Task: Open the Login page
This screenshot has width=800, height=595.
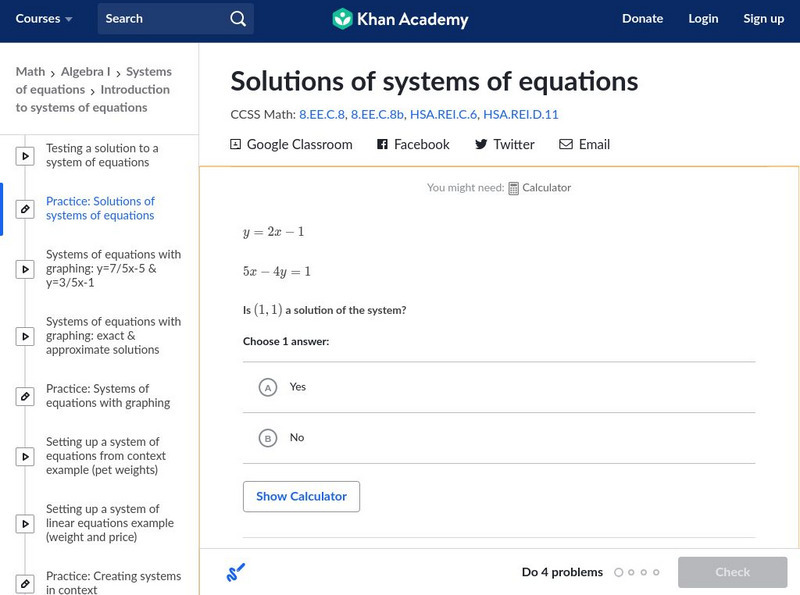Action: pos(703,19)
